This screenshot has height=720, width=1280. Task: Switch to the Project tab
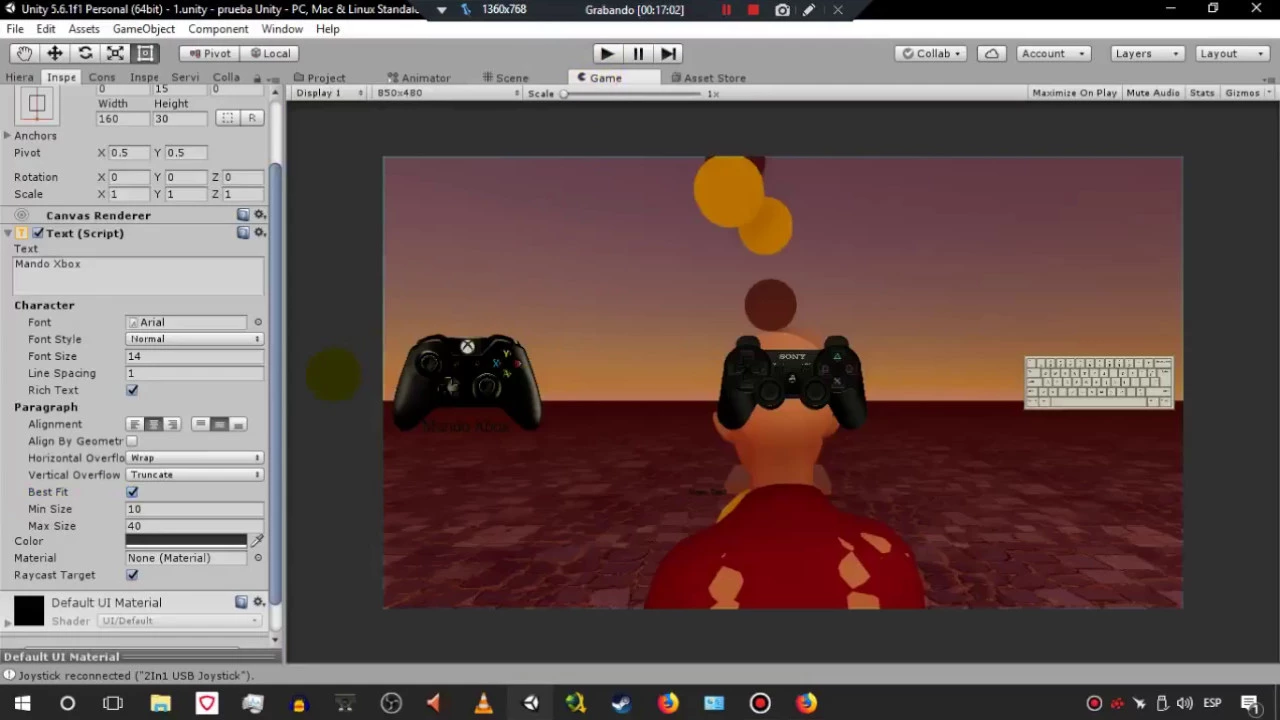(x=320, y=78)
